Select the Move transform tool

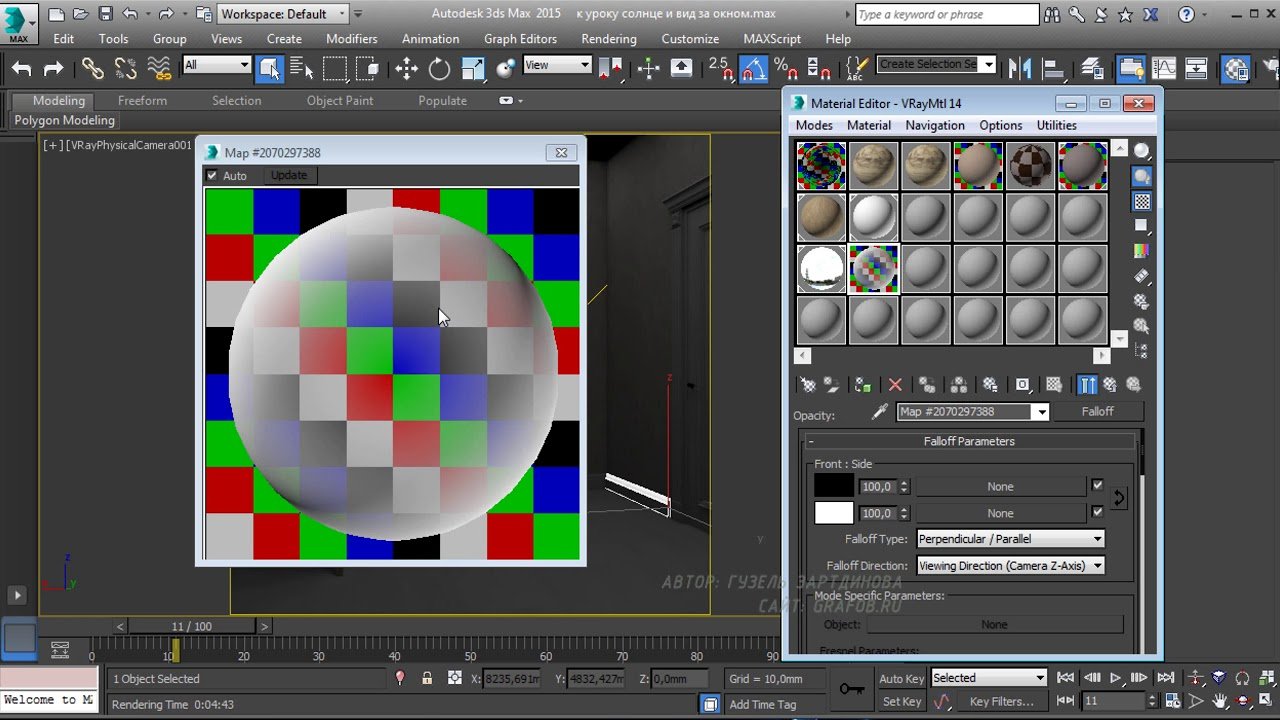click(406, 68)
